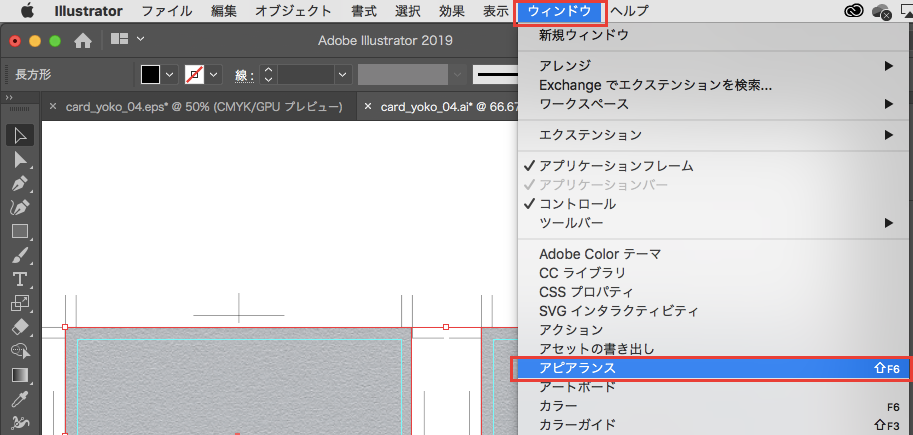This screenshot has width=913, height=435.
Task: Select the Rectangle tool
Action: (19, 231)
